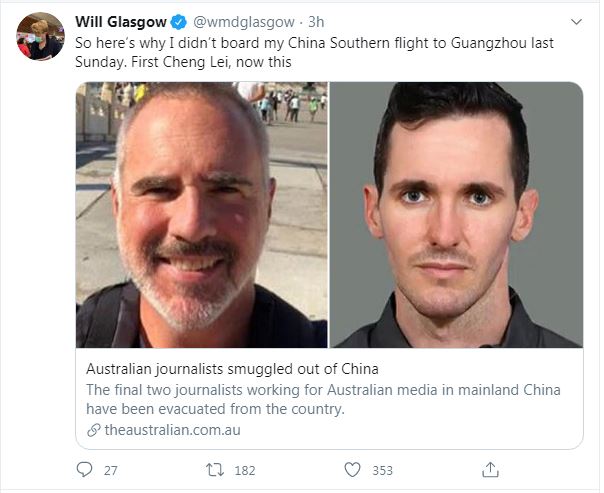Click the retweet arrows icon
This screenshot has height=493, width=604.
pyautogui.click(x=215, y=470)
